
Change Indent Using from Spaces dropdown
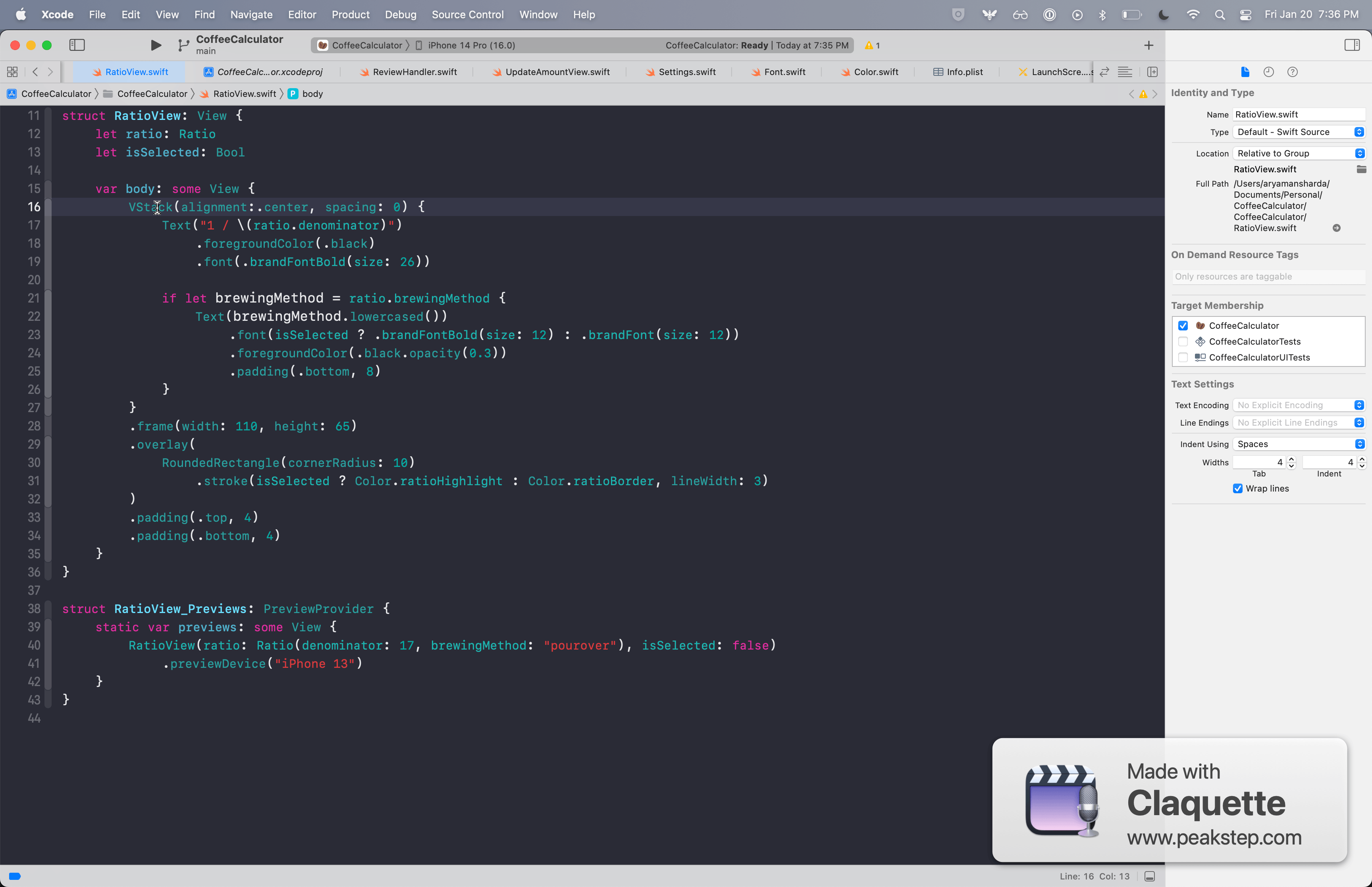click(1299, 443)
